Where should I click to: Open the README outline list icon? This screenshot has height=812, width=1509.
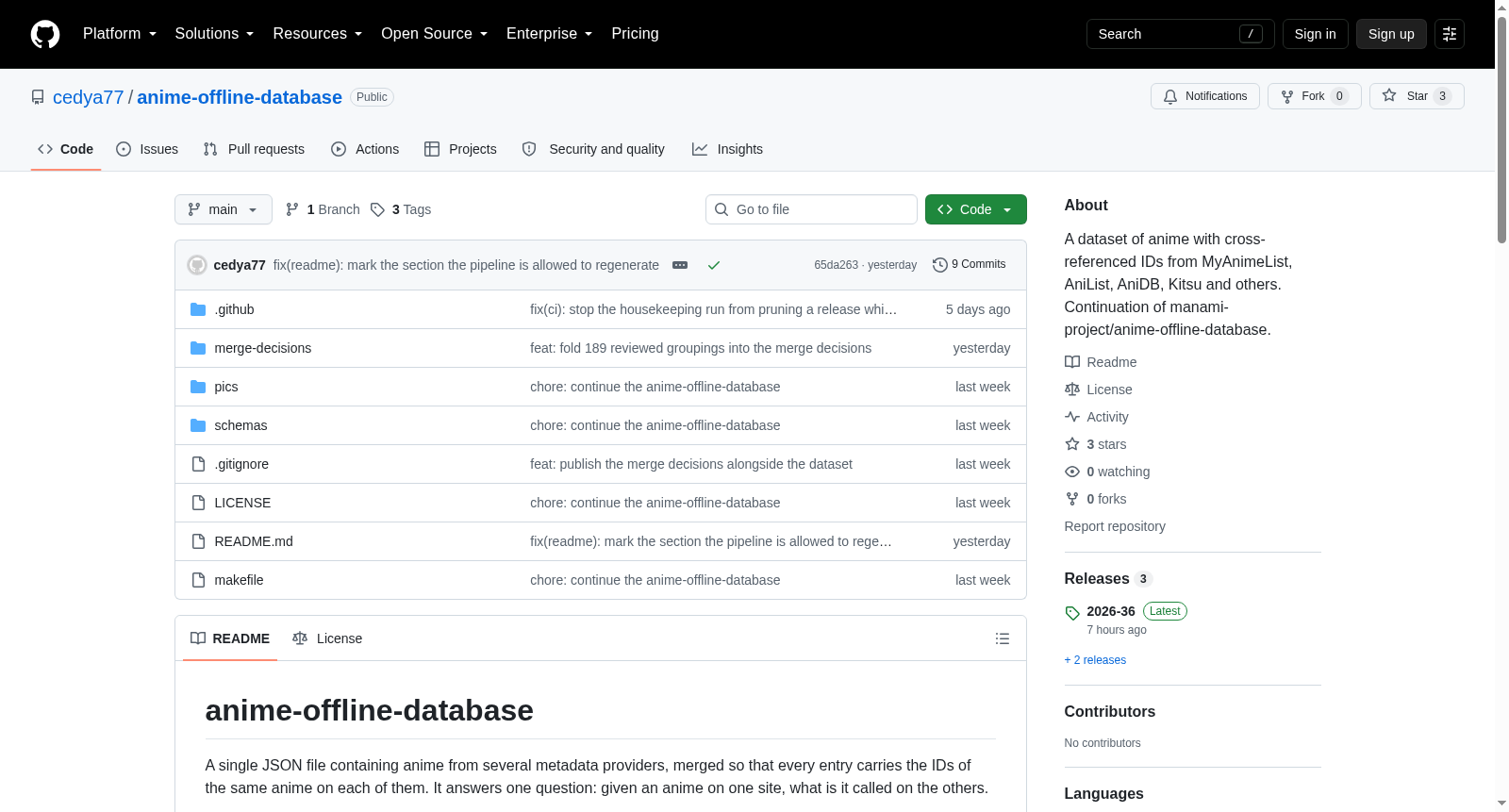[1003, 638]
